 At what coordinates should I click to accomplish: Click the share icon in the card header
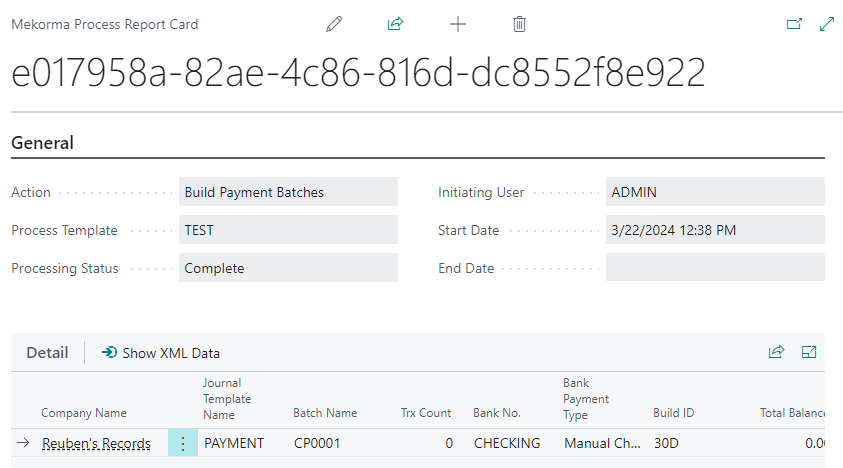tap(395, 24)
